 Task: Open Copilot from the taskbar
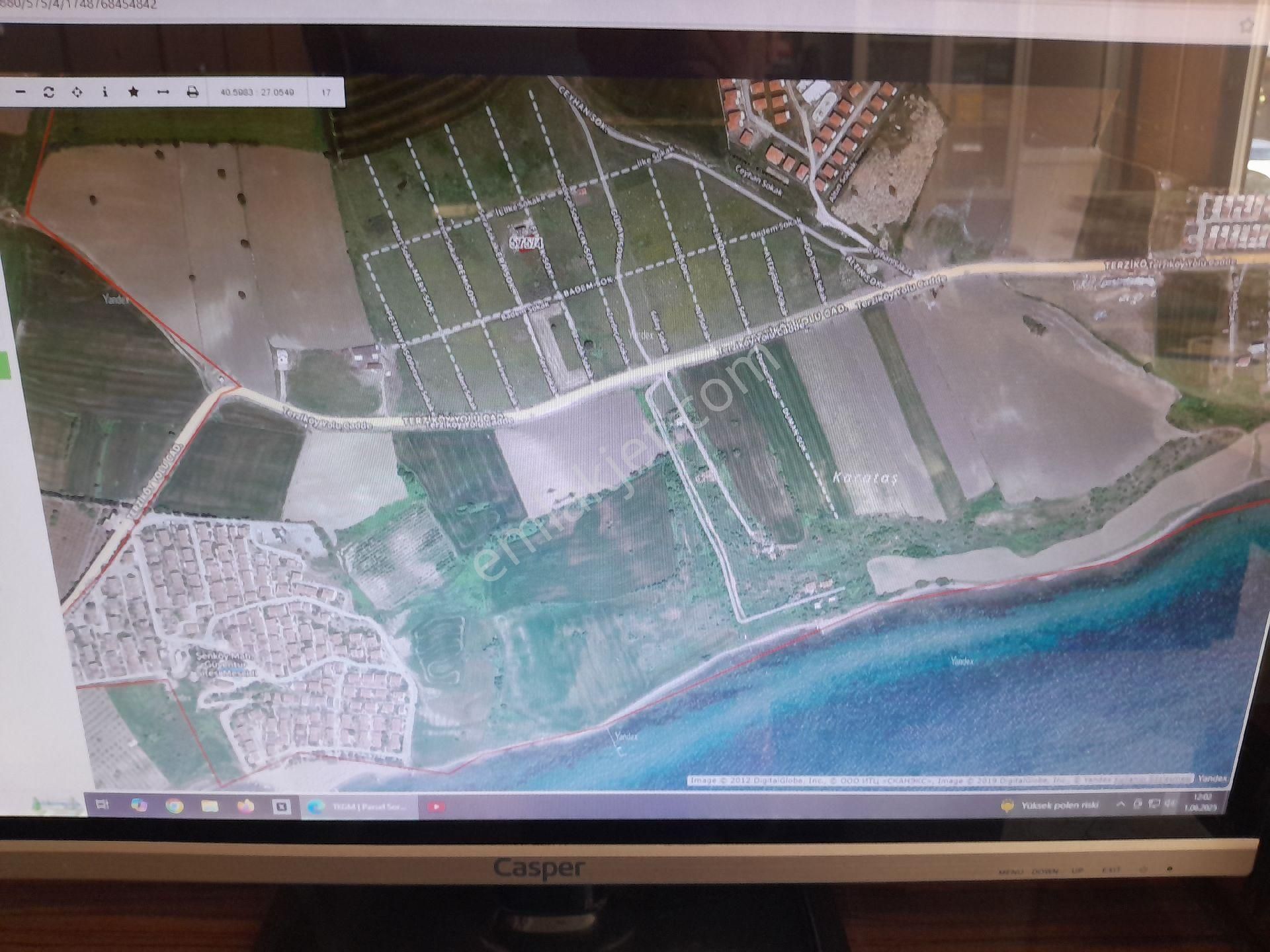tap(139, 805)
